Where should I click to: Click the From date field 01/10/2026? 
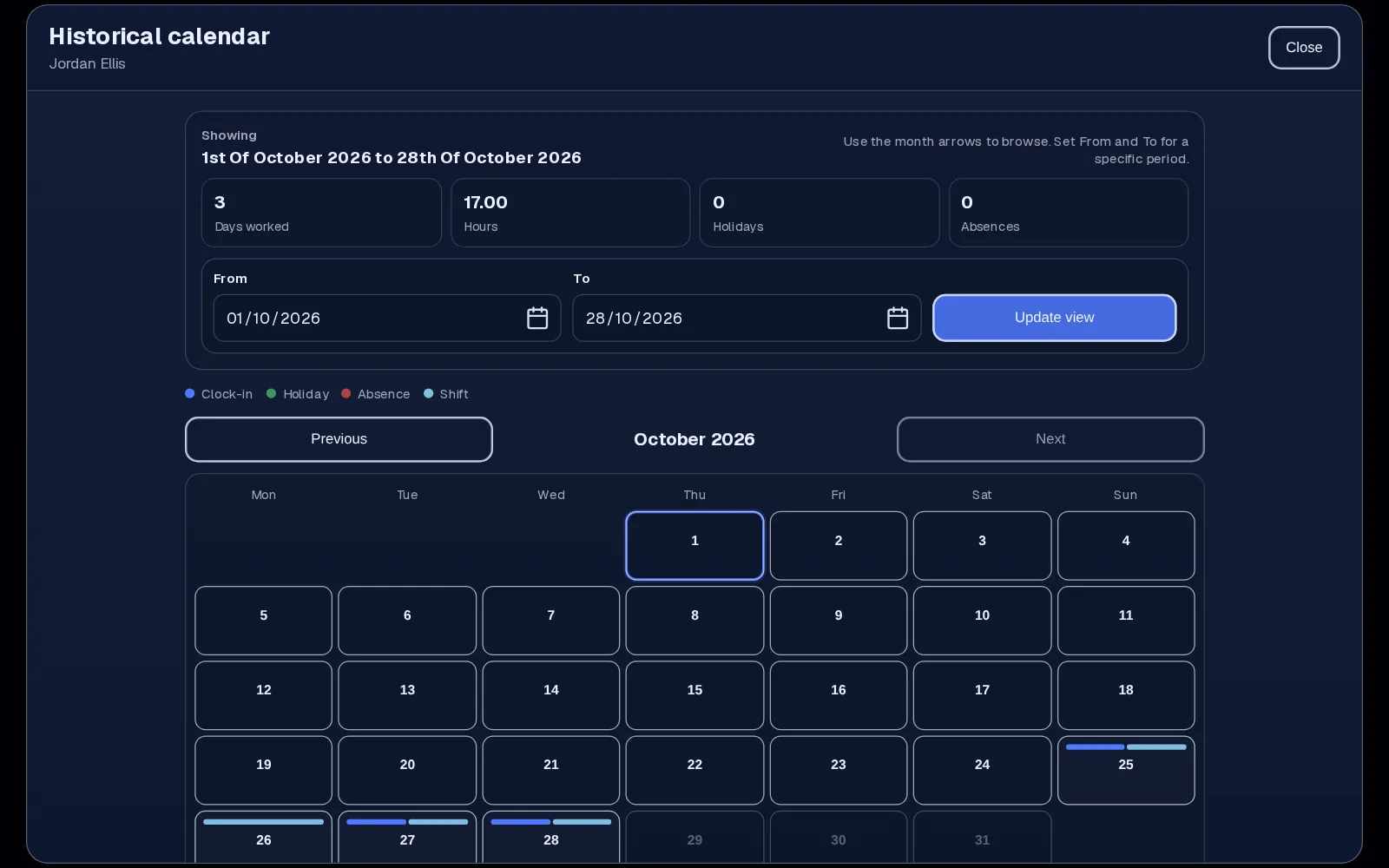387,319
